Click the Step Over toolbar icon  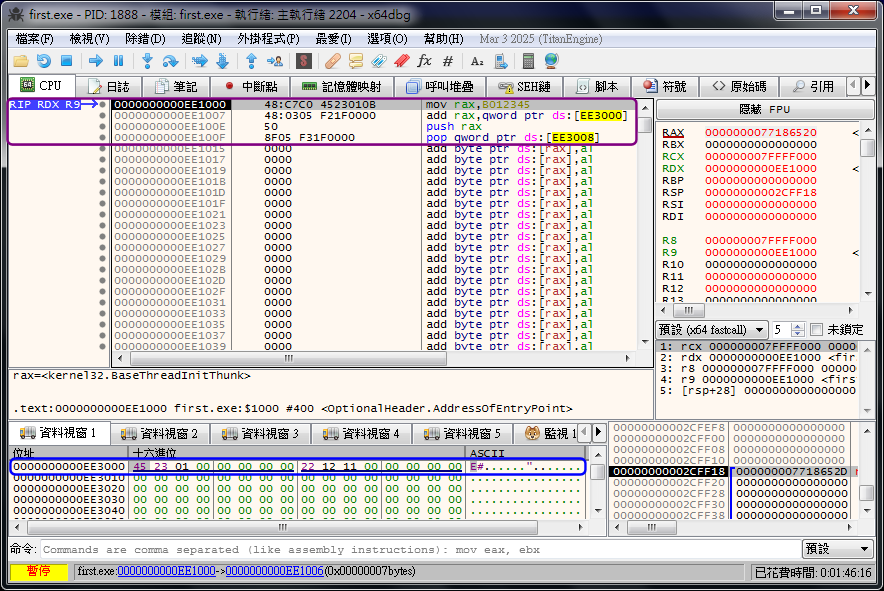click(170, 61)
